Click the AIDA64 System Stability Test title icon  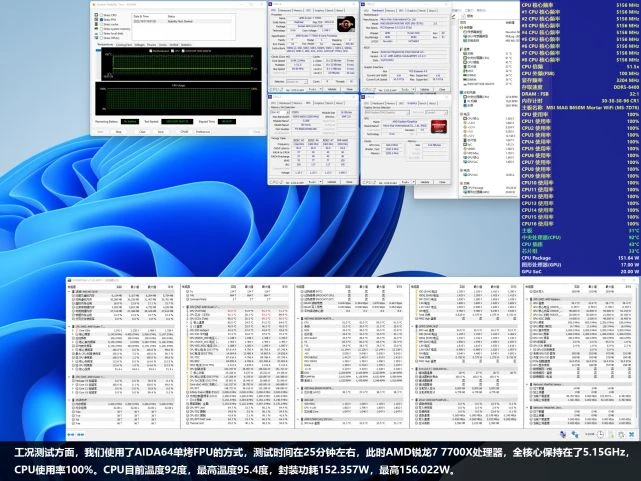pos(96,4)
